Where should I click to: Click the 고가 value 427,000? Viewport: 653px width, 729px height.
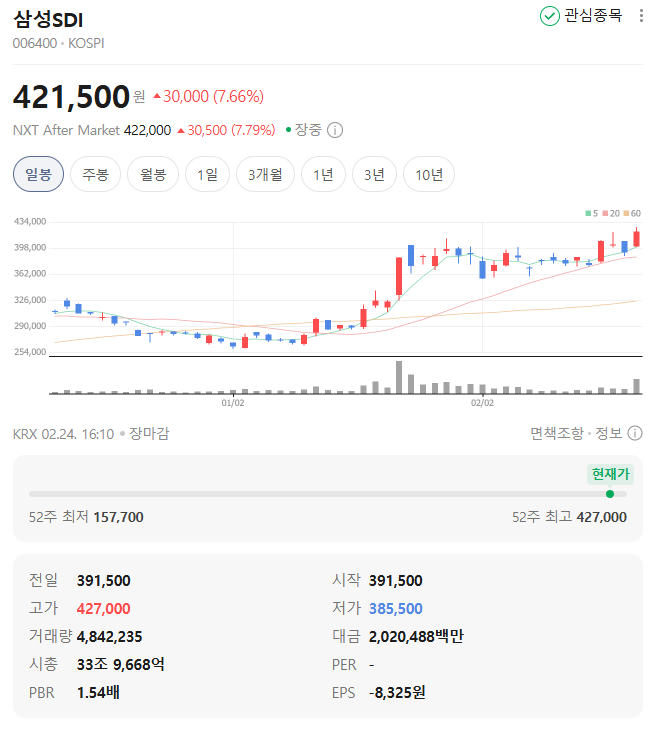[x=104, y=609]
